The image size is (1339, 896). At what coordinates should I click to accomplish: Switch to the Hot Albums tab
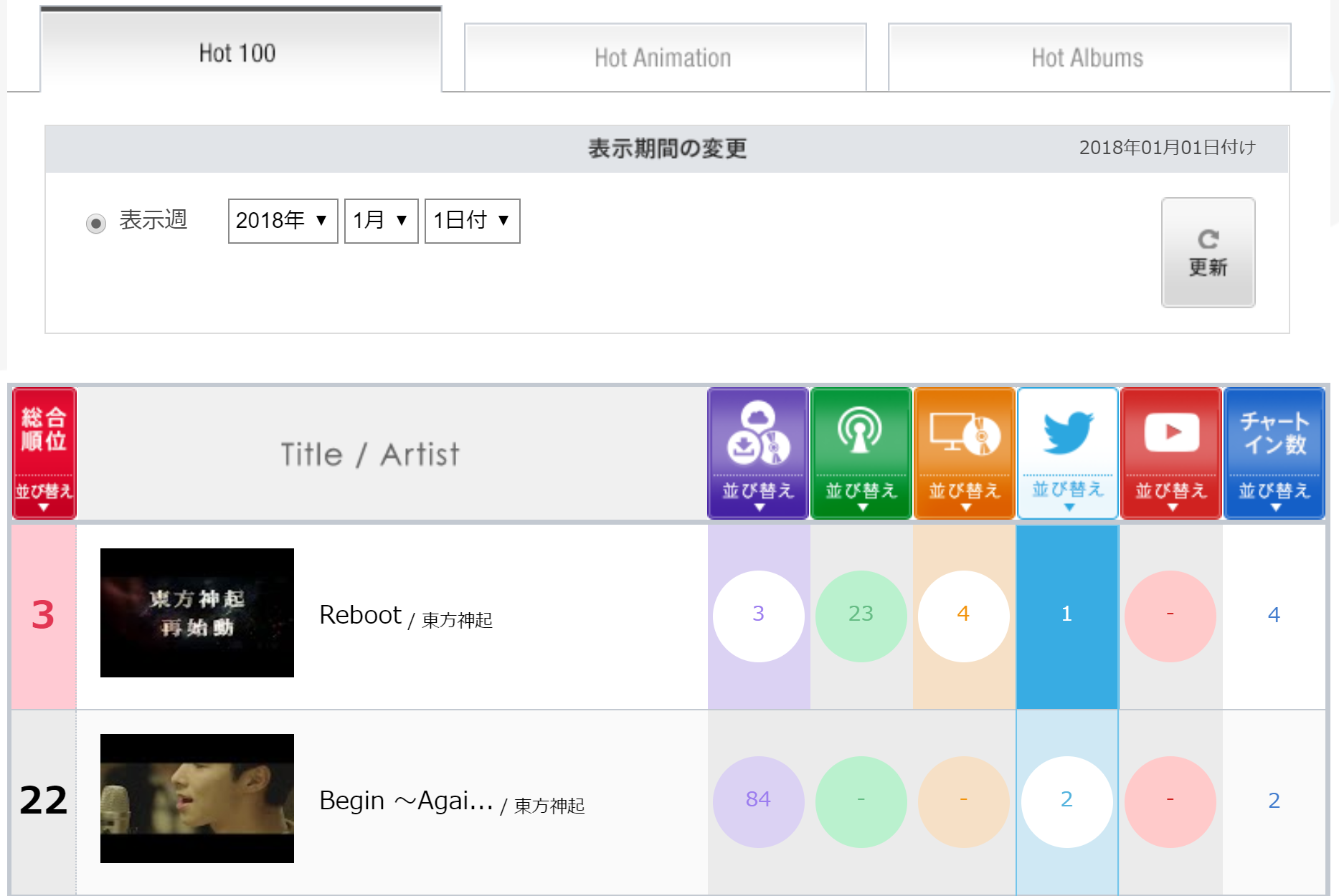coord(1089,57)
